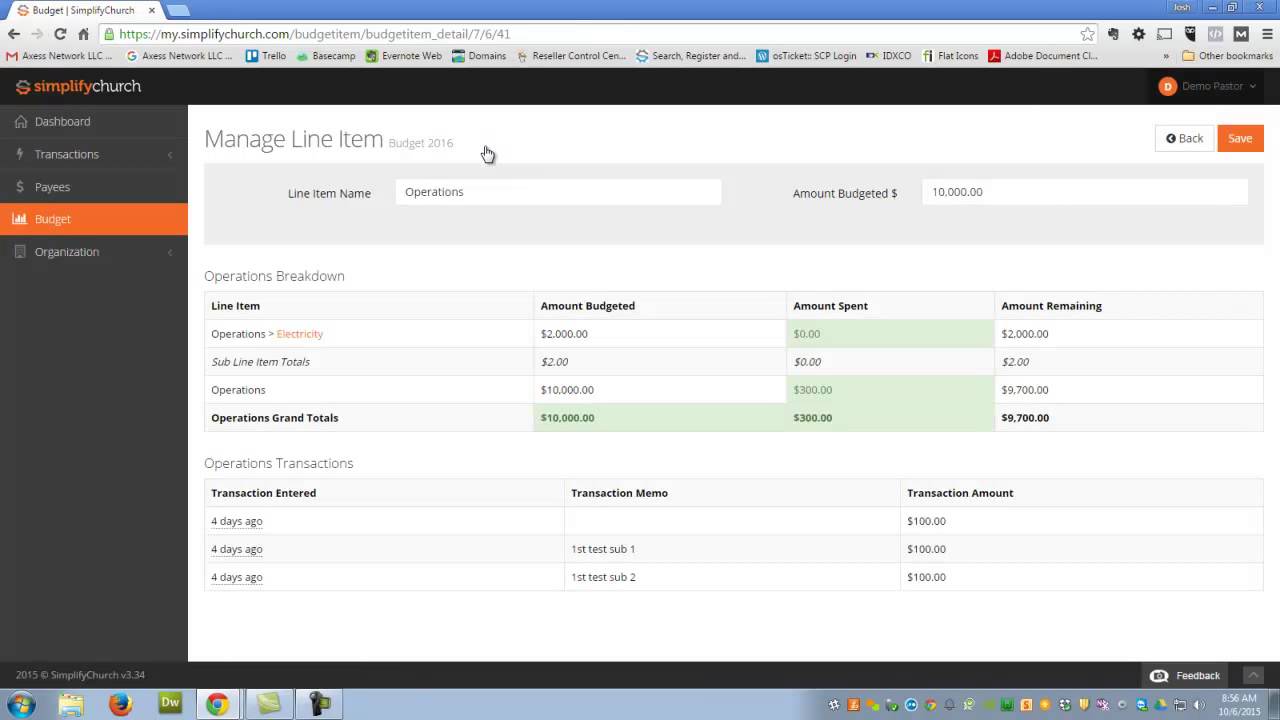Click the browser Forward arrow
This screenshot has height=720, width=1280.
pyautogui.click(x=37, y=34)
